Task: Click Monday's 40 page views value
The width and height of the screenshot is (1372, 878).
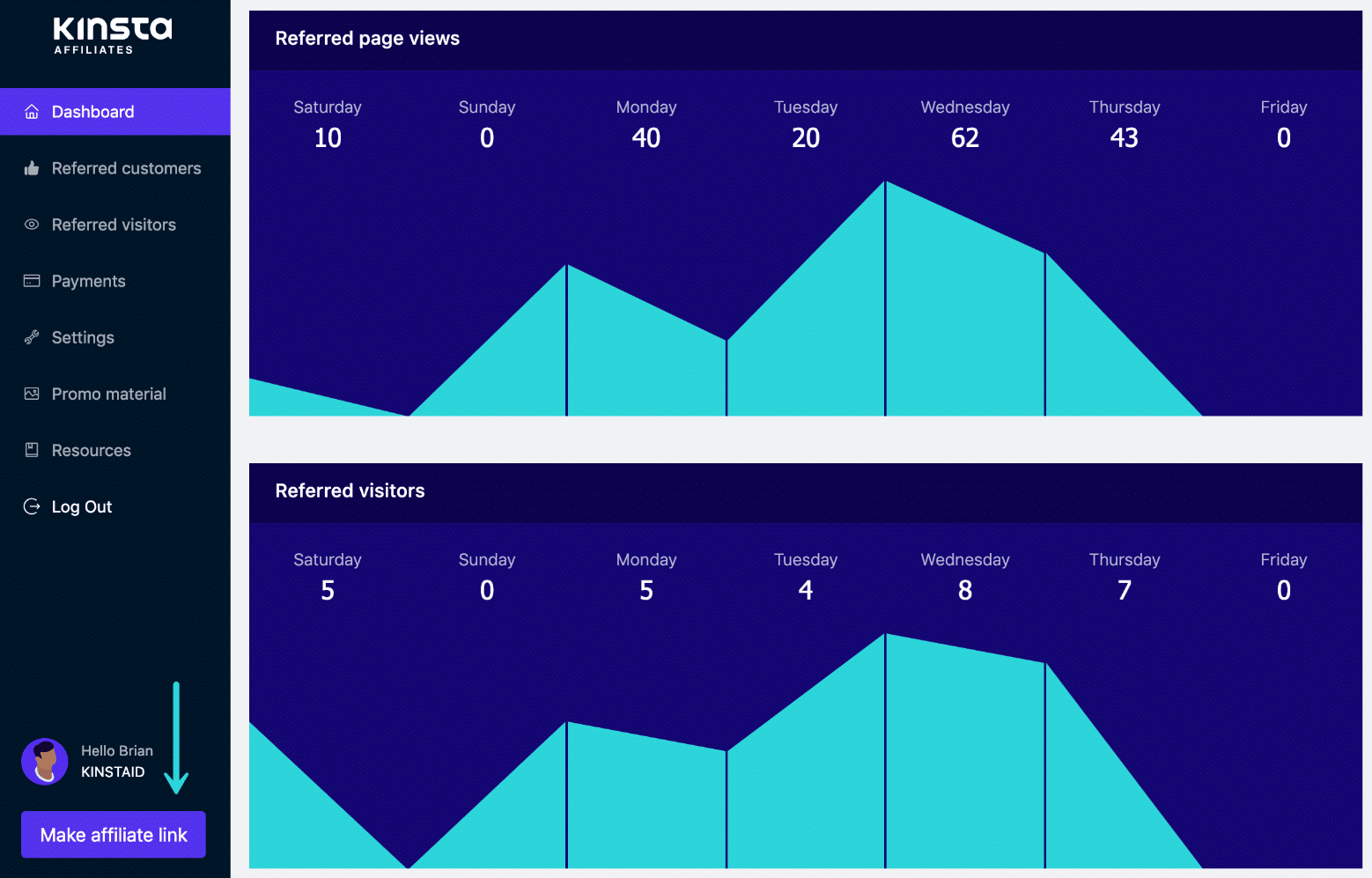Action: pos(646,138)
